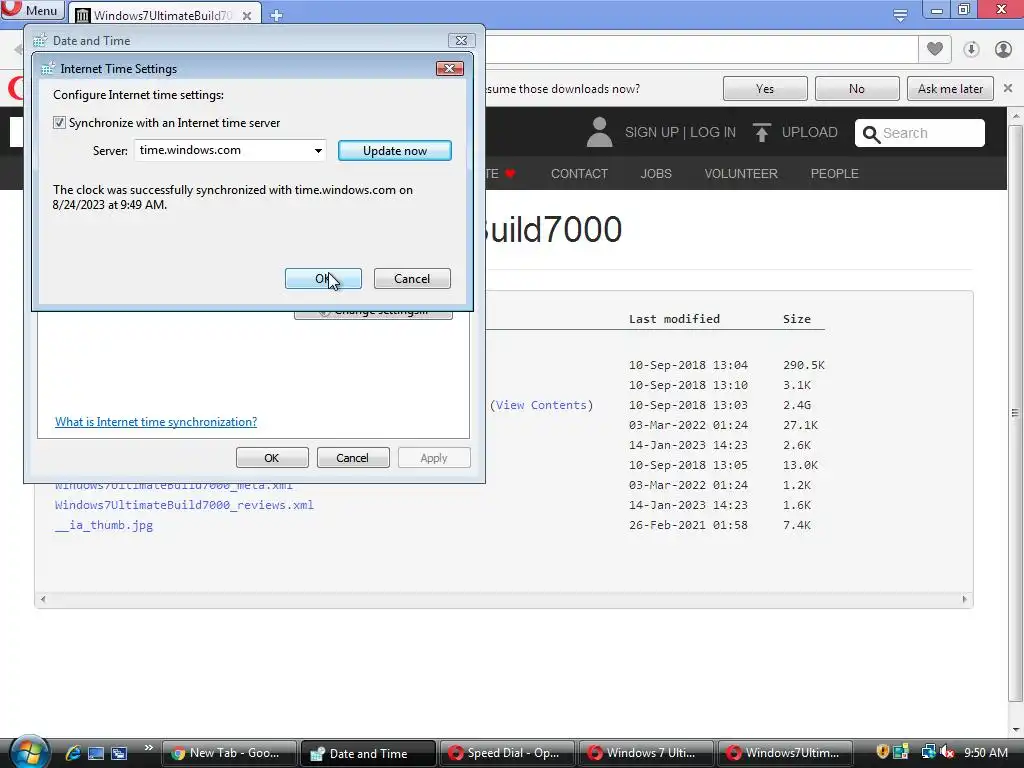Viewport: 1024px width, 768px height.
Task: Click No on the resume downloads prompt
Action: click(x=857, y=89)
